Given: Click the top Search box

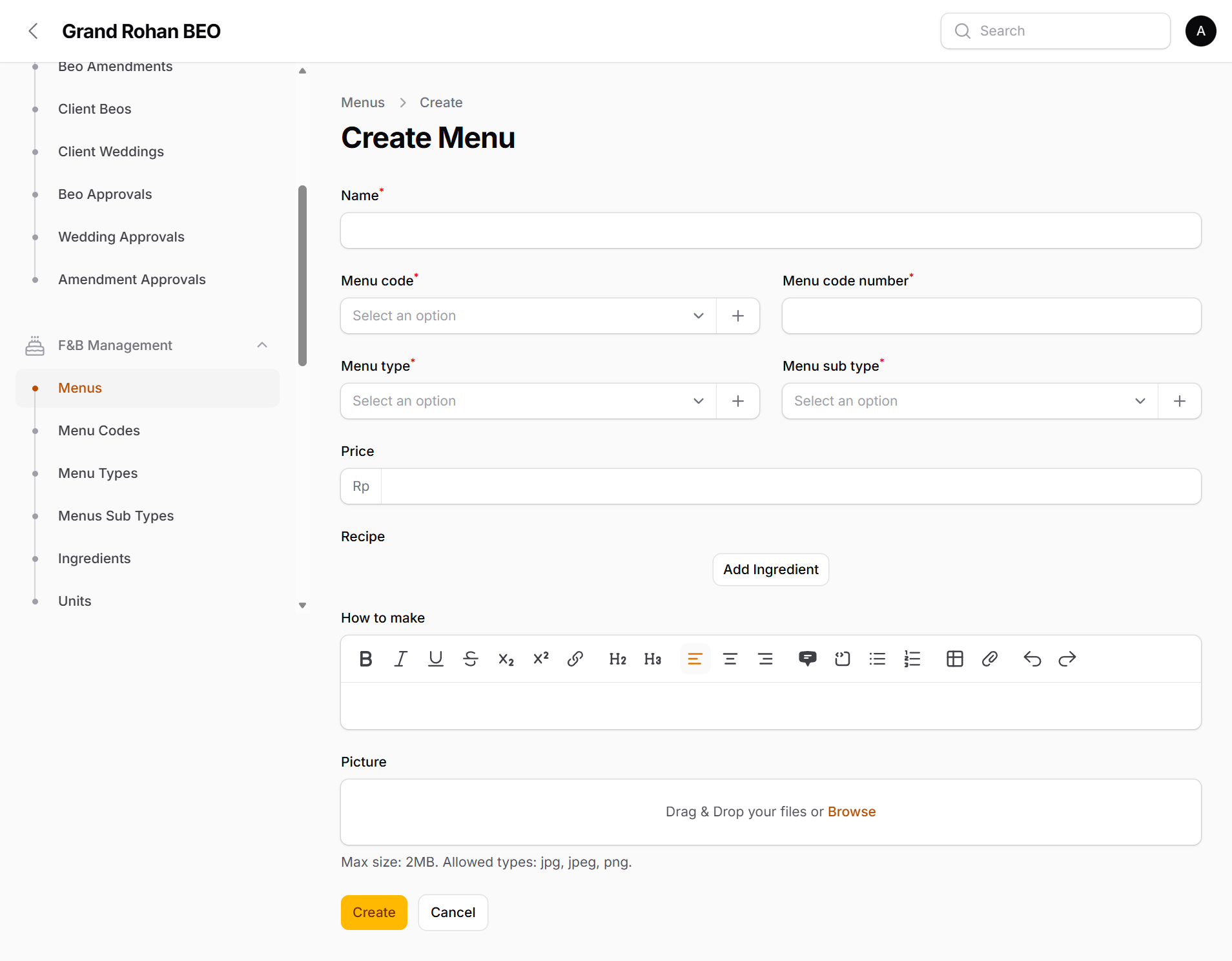Looking at the screenshot, I should point(1056,31).
